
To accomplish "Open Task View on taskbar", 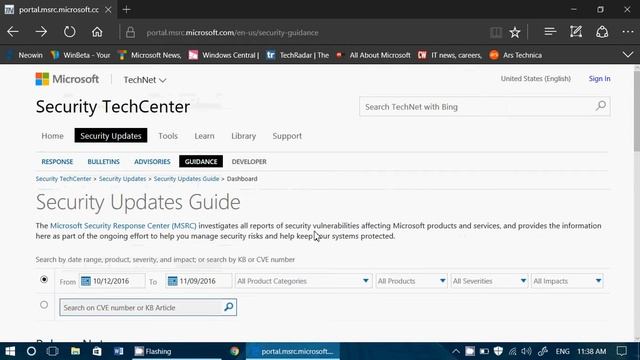I will click(53, 351).
